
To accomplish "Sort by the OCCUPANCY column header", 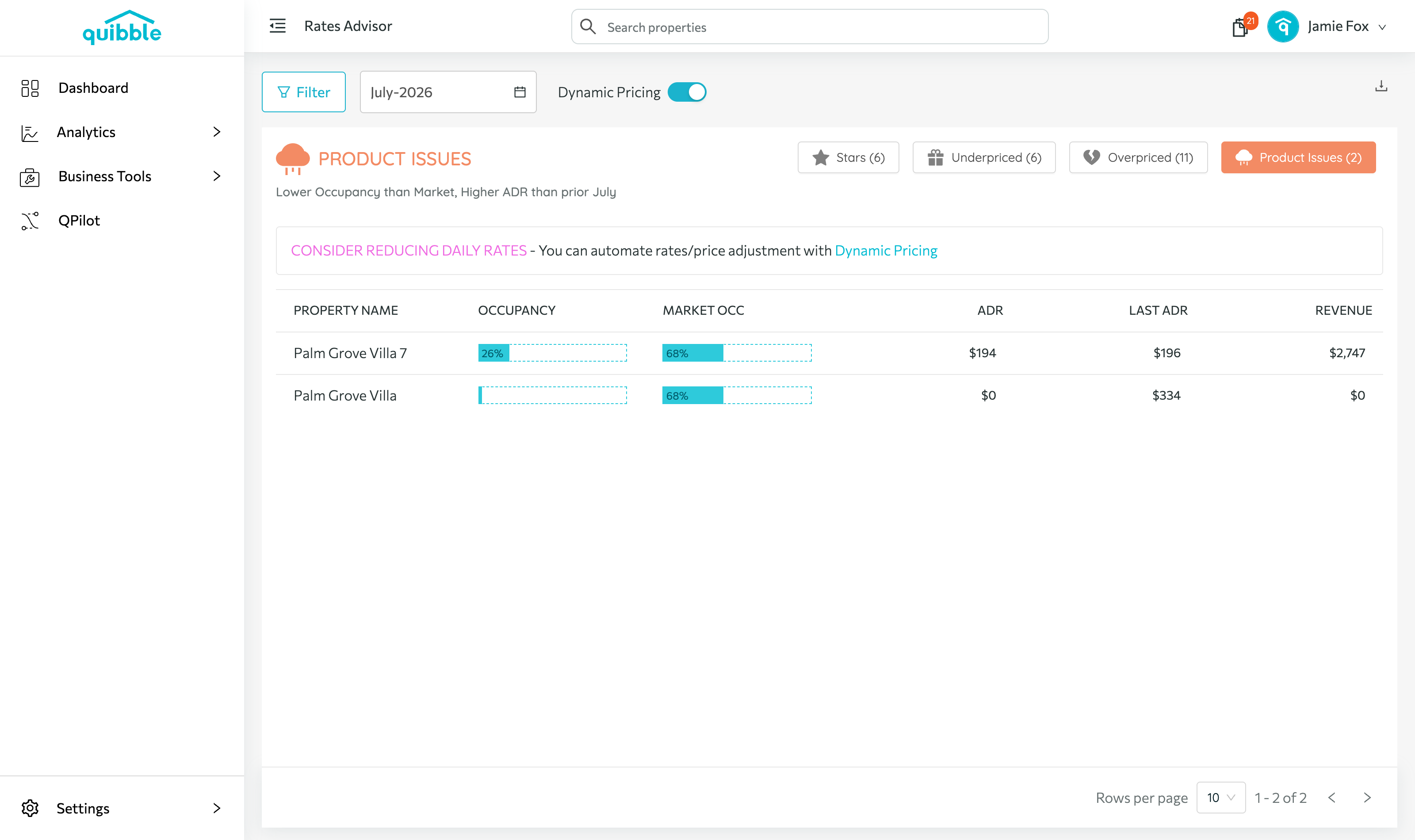I will tap(516, 310).
